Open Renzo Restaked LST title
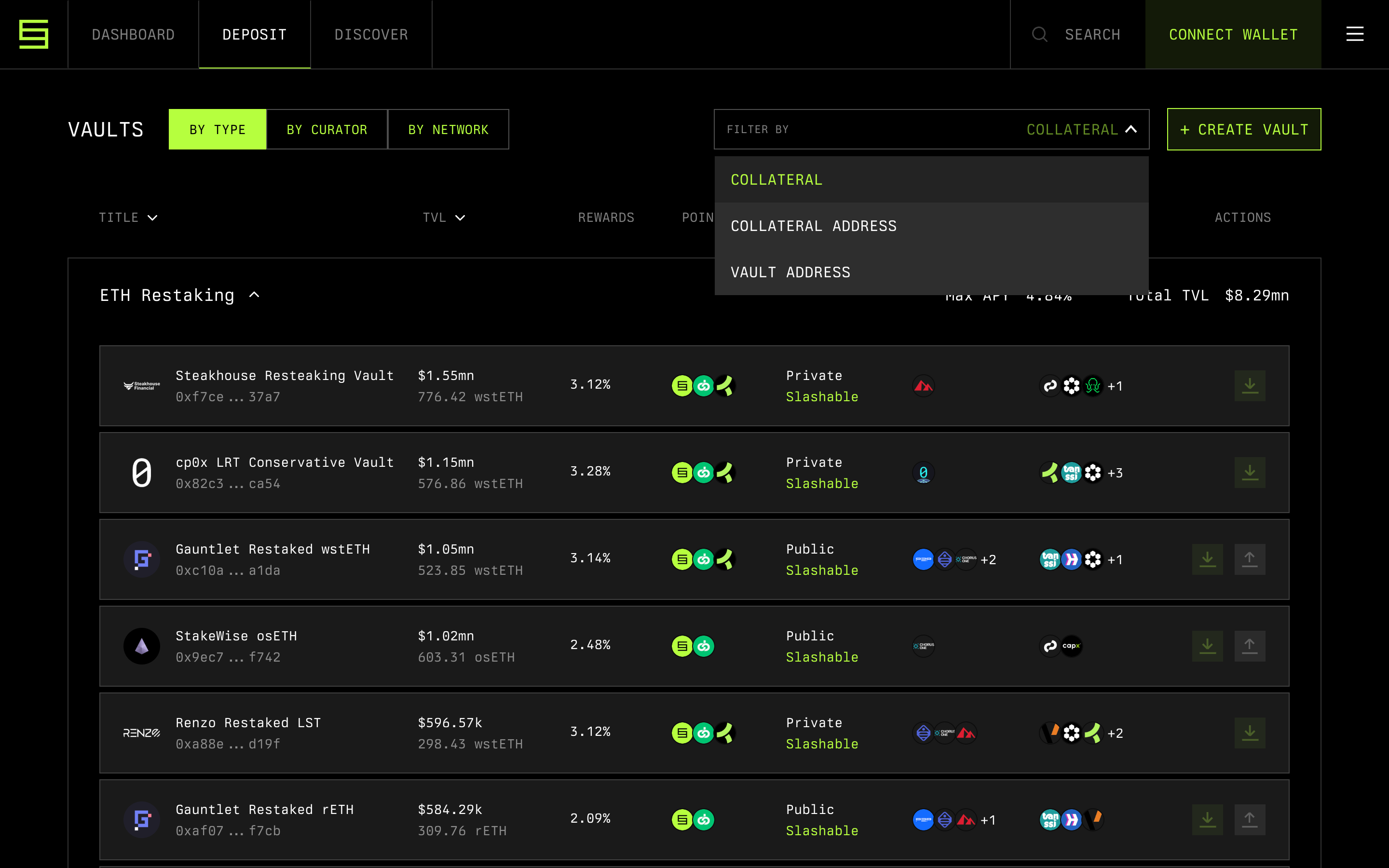Screen dimensions: 1389x868 (x=248, y=722)
